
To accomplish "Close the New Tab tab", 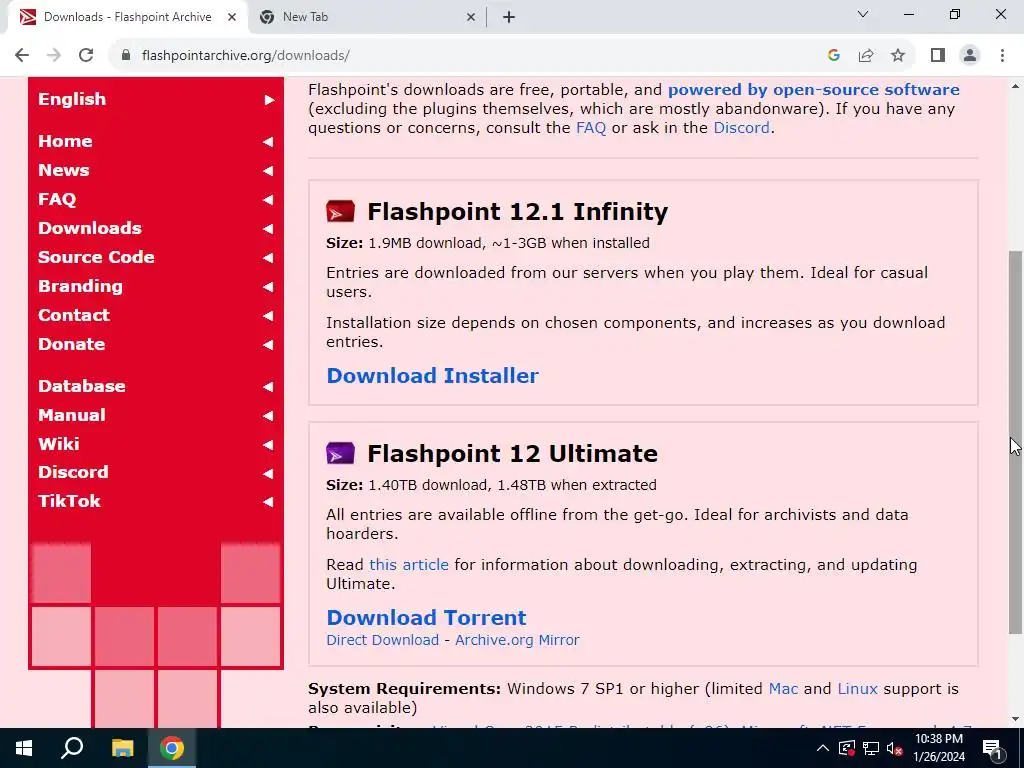I will 471,18.
